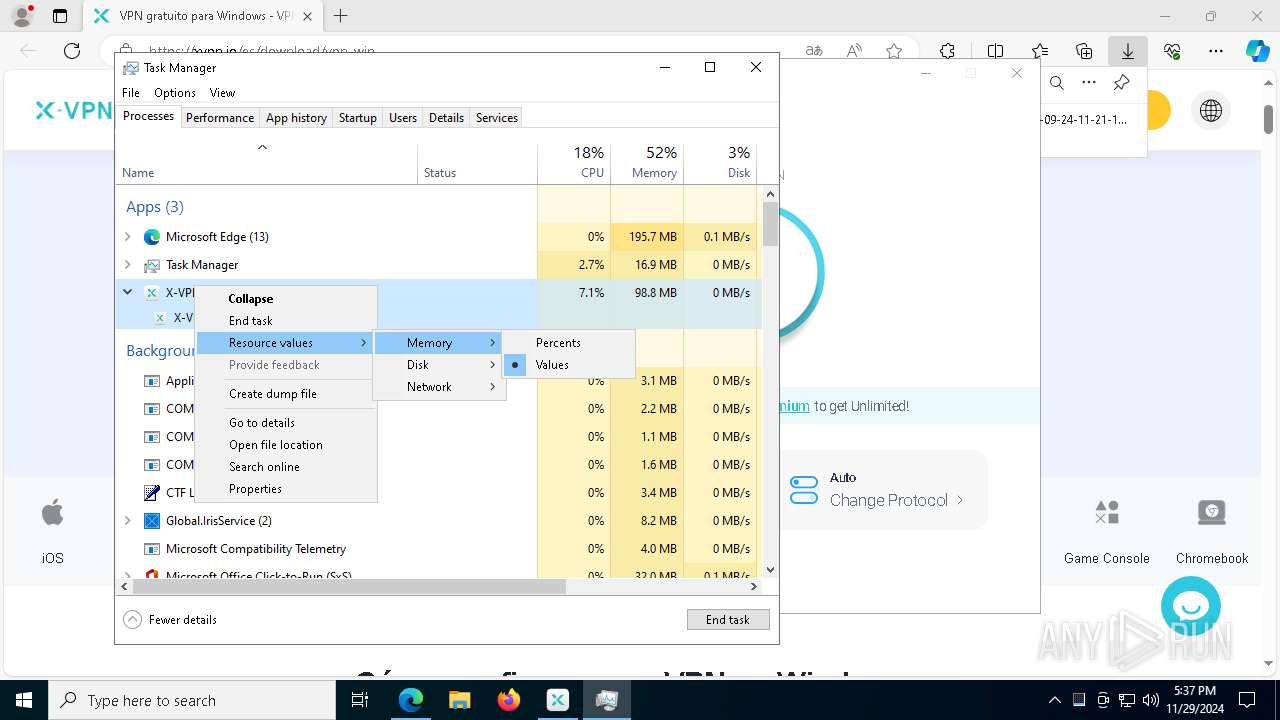Image resolution: width=1280 pixels, height=720 pixels.
Task: Pin the downloads panel
Action: (1122, 83)
